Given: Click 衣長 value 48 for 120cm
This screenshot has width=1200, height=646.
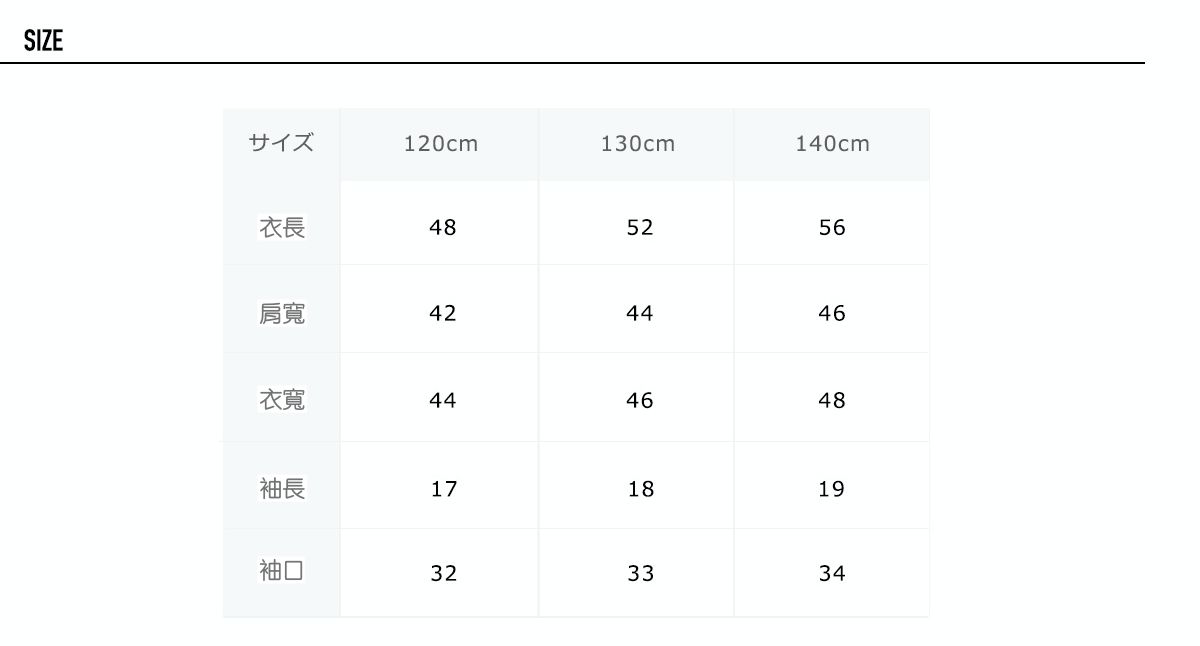Looking at the screenshot, I should [x=442, y=228].
